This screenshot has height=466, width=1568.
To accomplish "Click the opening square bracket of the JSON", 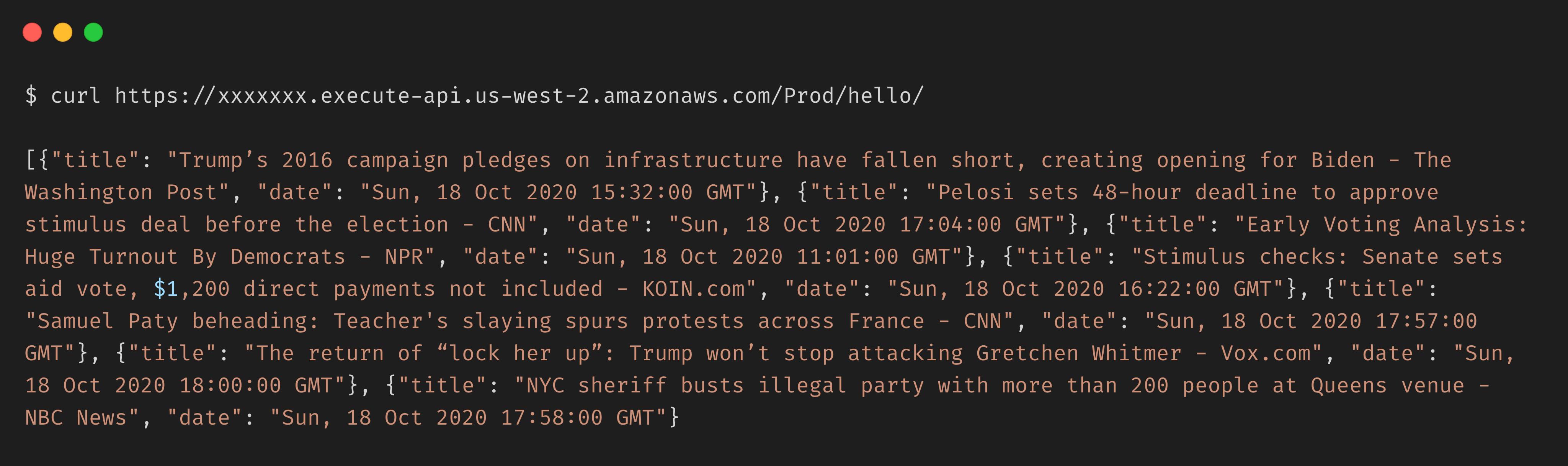I will coord(30,160).
